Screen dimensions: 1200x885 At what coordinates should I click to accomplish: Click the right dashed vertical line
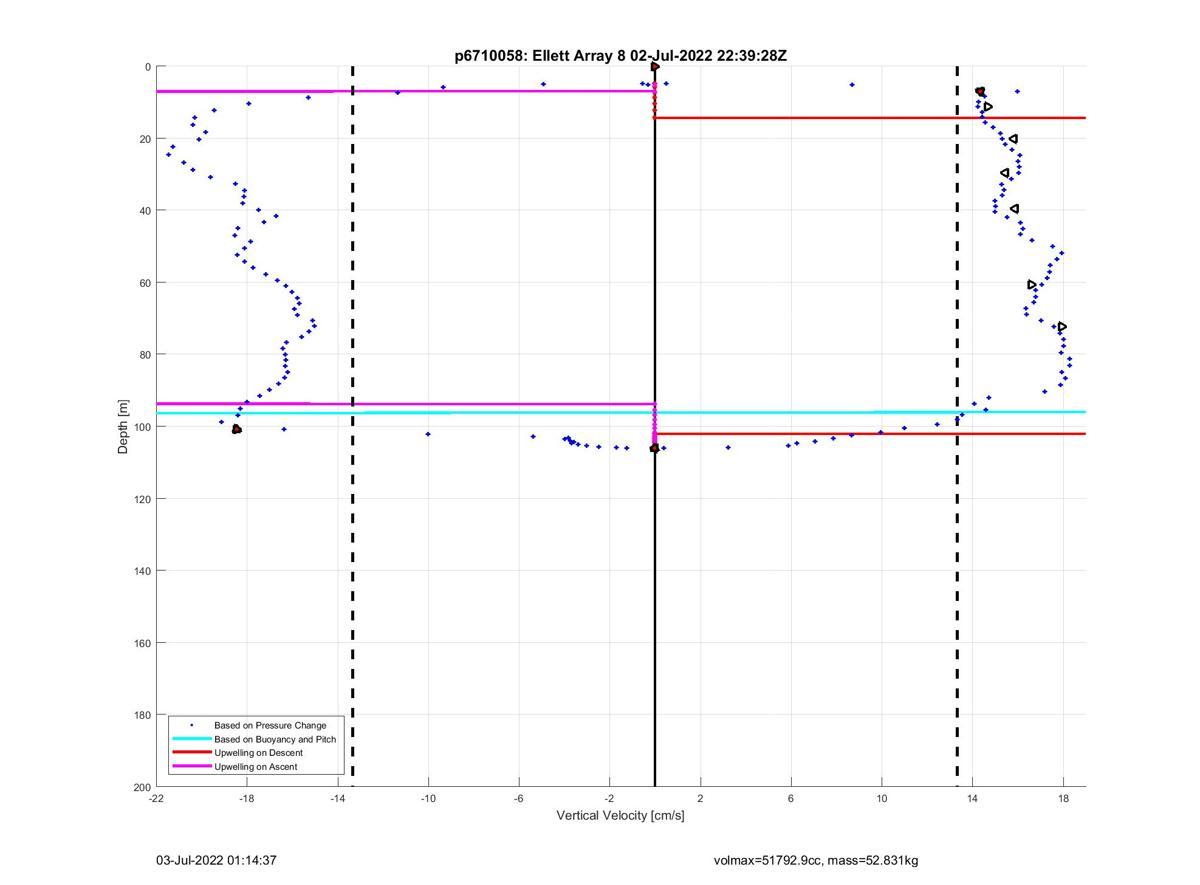[957, 427]
